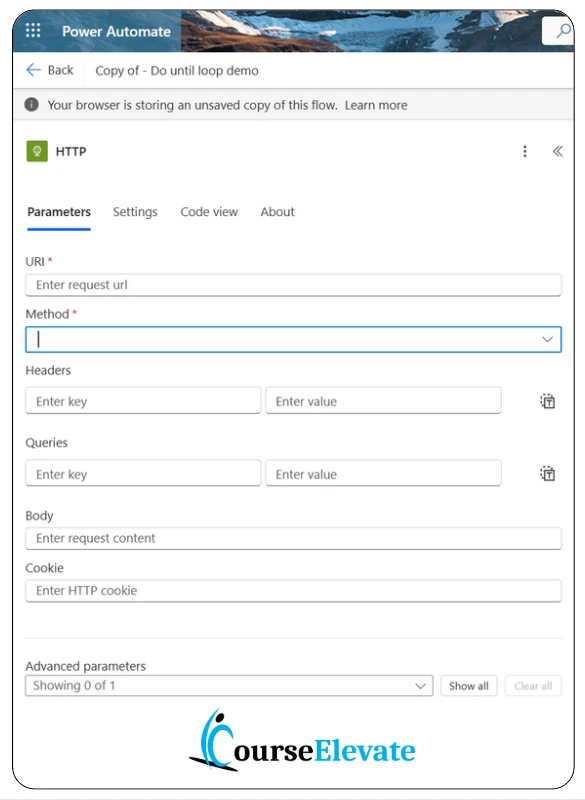Viewport: 585px width, 800px height.
Task: Click the search magnifier icon
Action: click(x=562, y=30)
